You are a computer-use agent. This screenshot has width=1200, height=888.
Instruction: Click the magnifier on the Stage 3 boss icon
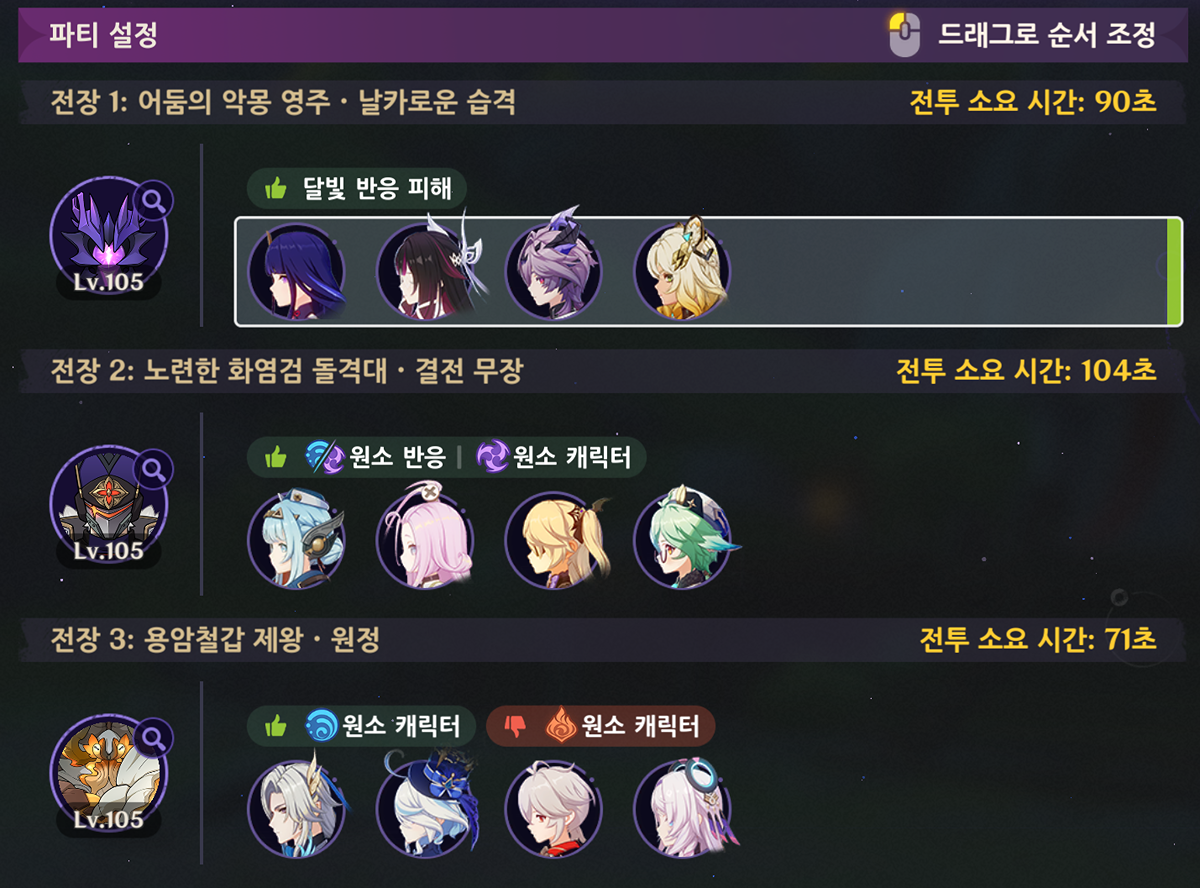pyautogui.click(x=154, y=738)
